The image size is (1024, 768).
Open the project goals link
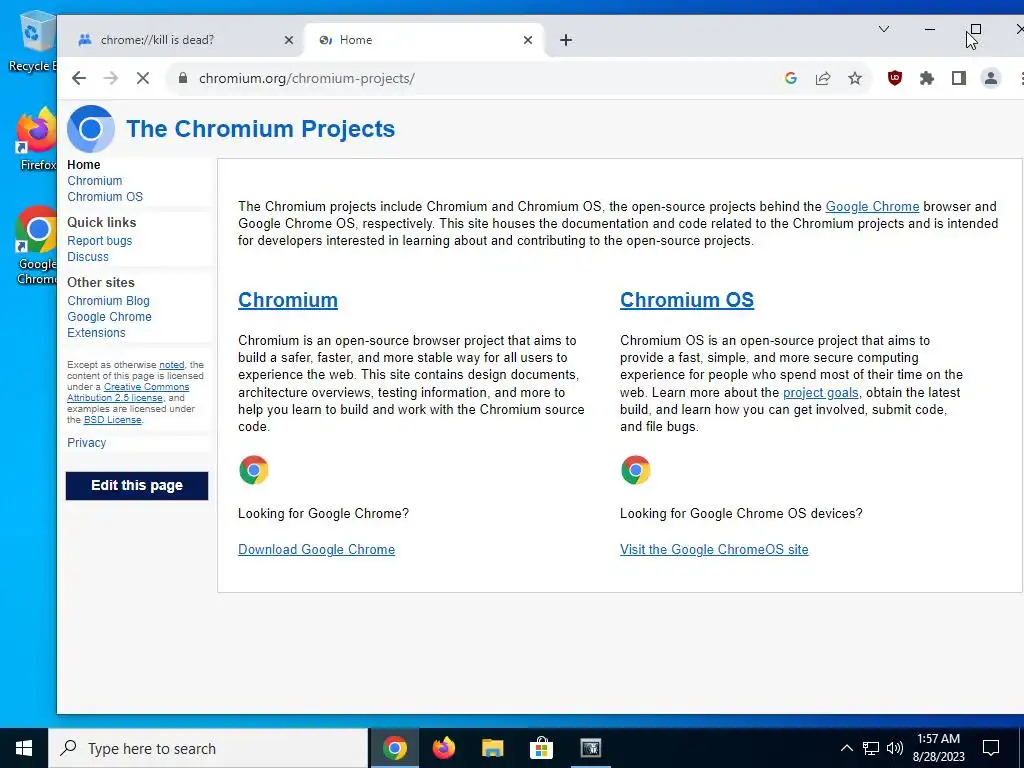[x=821, y=392]
